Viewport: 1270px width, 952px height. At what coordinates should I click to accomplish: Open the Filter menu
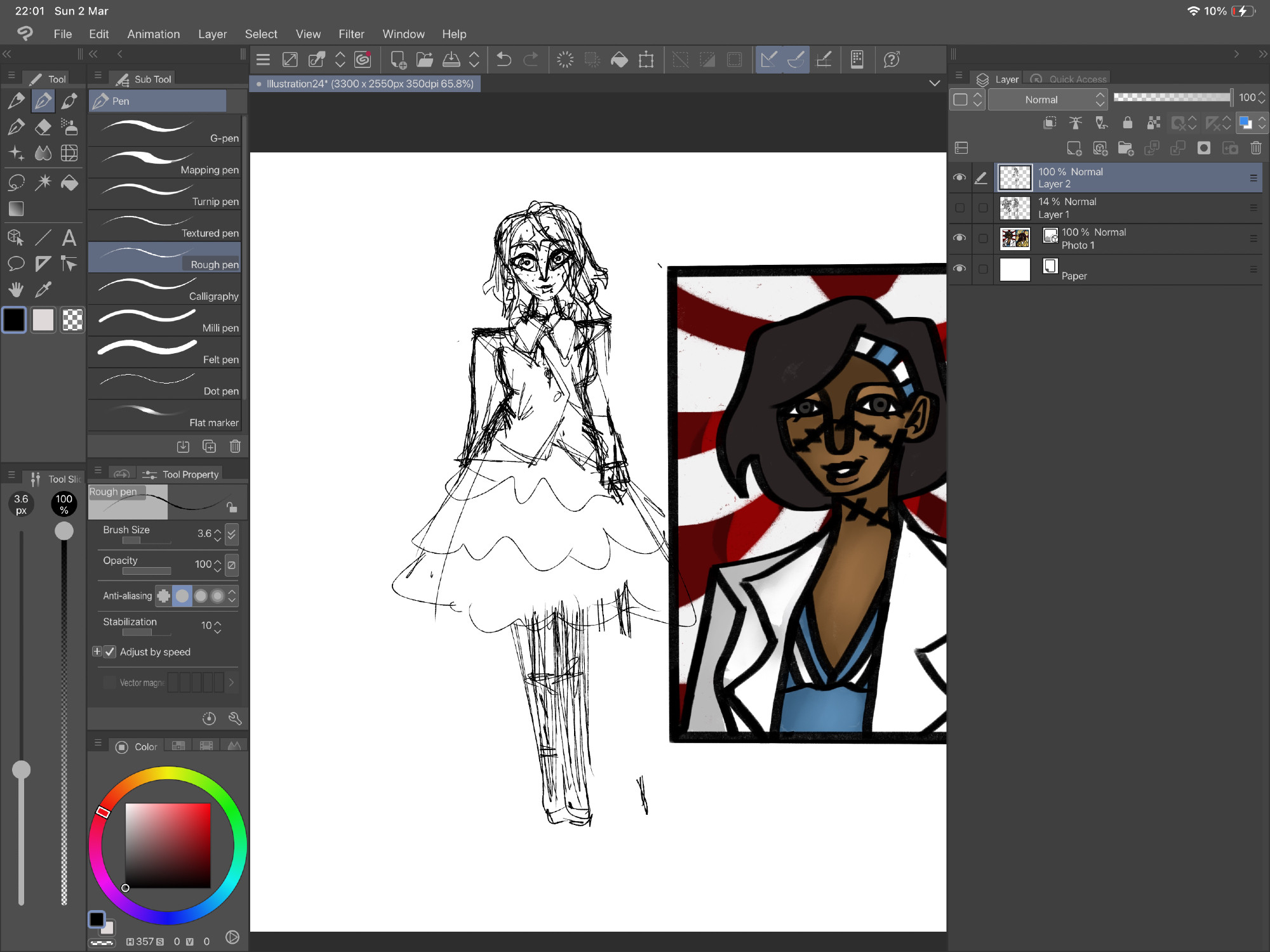tap(351, 34)
